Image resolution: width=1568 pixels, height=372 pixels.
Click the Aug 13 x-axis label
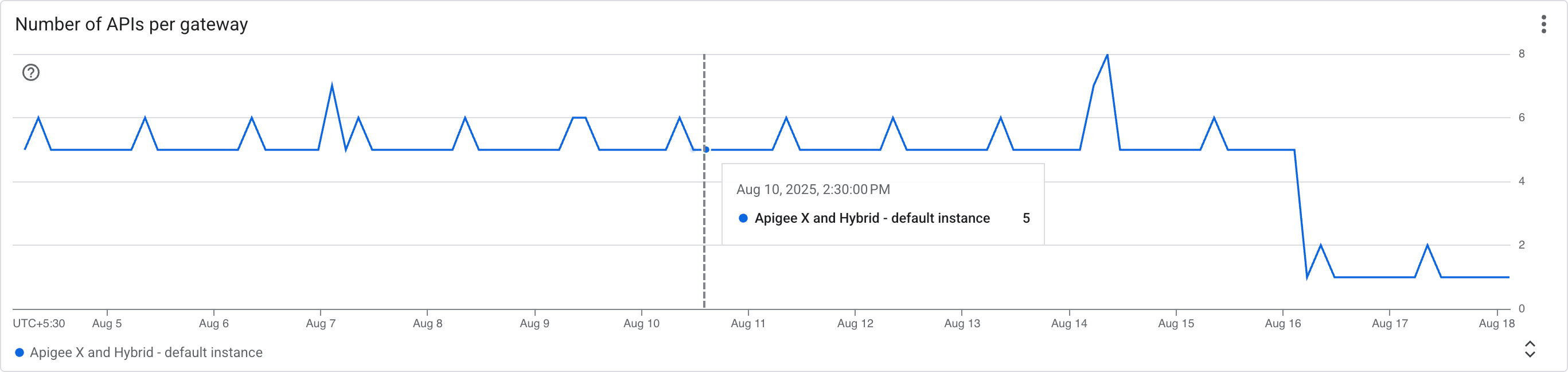(962, 323)
